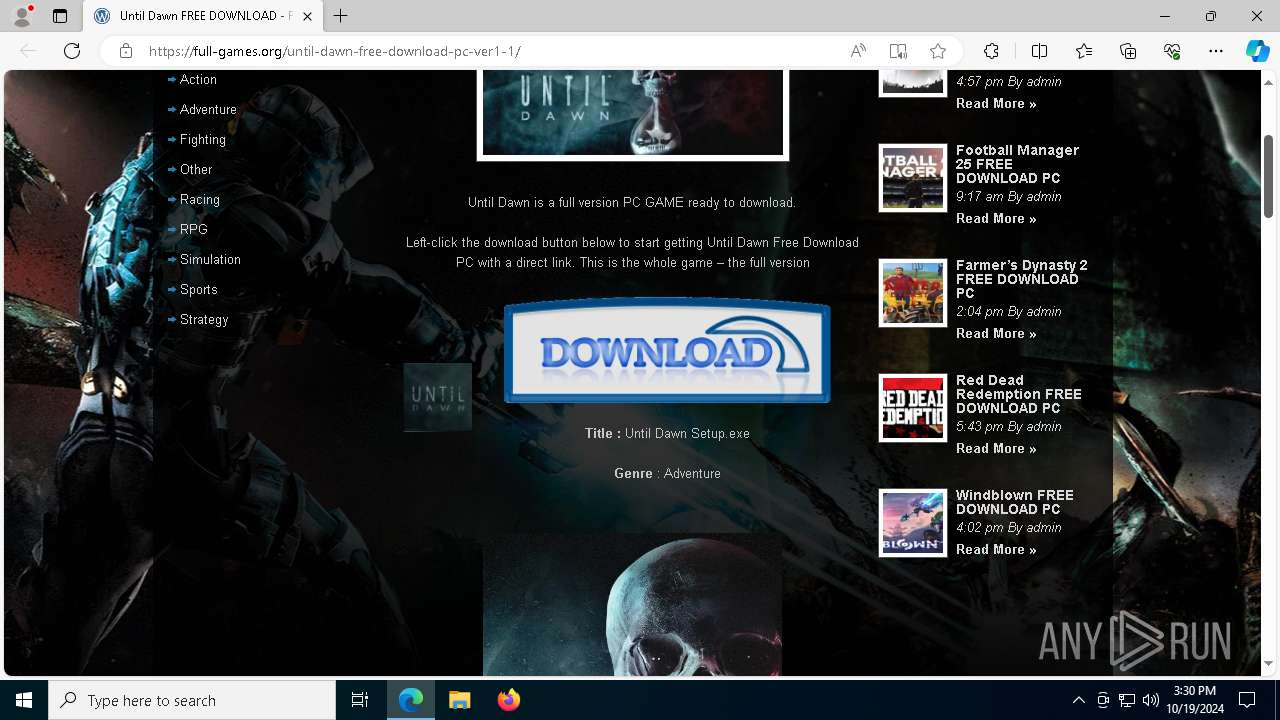1280x720 pixels.
Task: Close the Until Dawn FREE DOWNLOAD tab
Action: (x=308, y=16)
